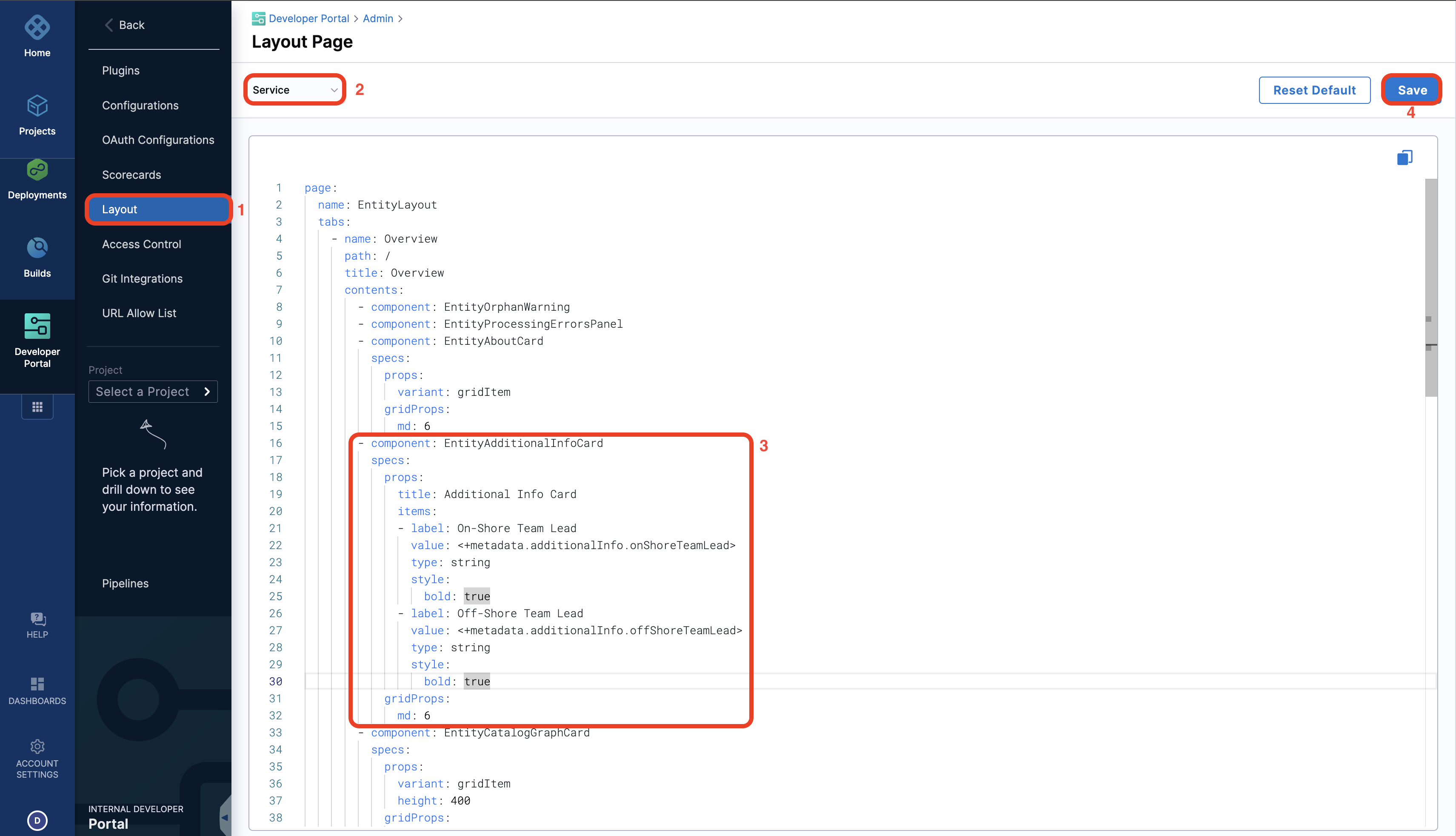Viewport: 1456px width, 836px height.
Task: Open the Builds module icon
Action: pos(37,248)
